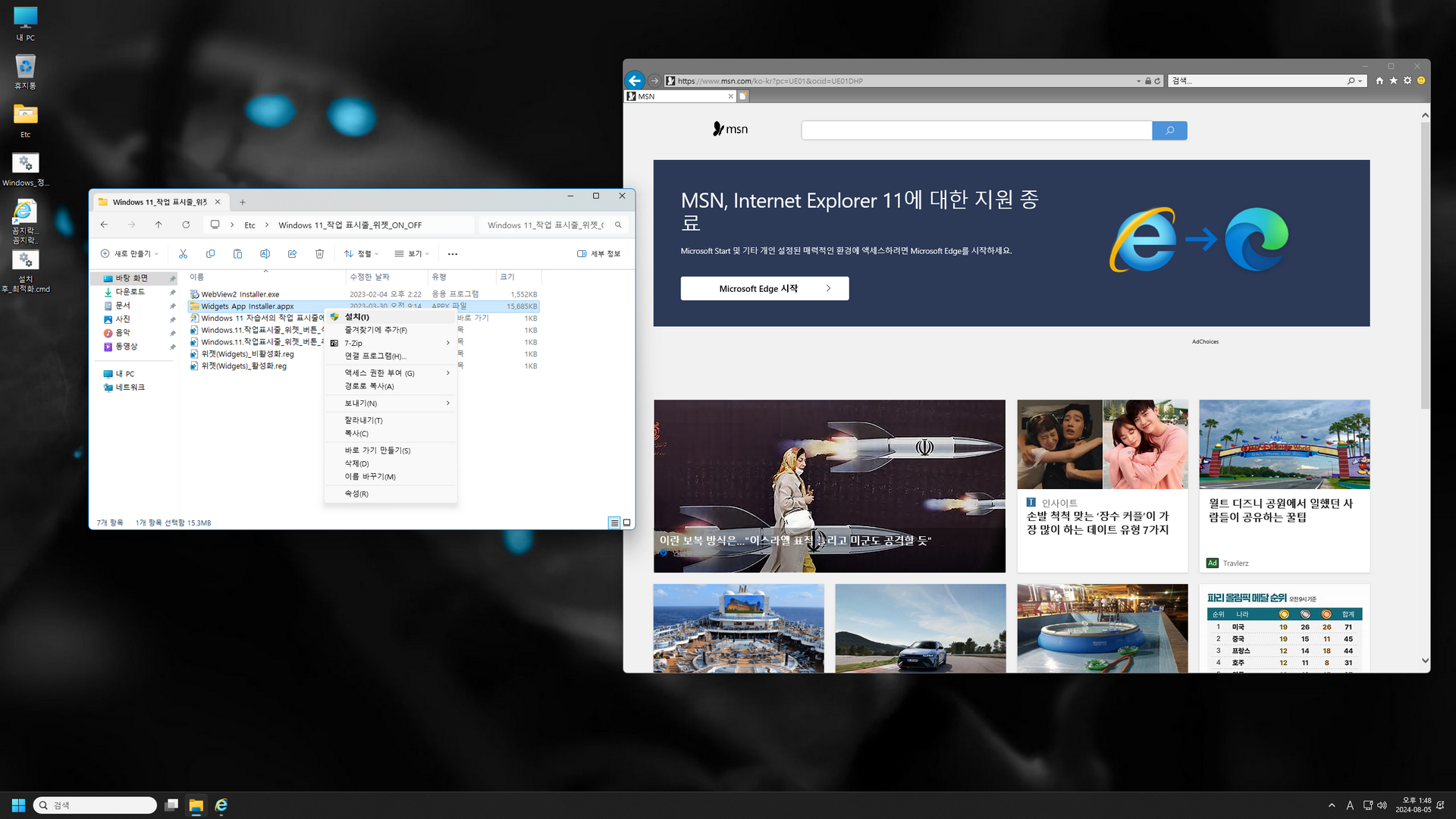Toggle the 세부 정보 details pane
Viewport: 1456px width, 819px height.
click(598, 254)
